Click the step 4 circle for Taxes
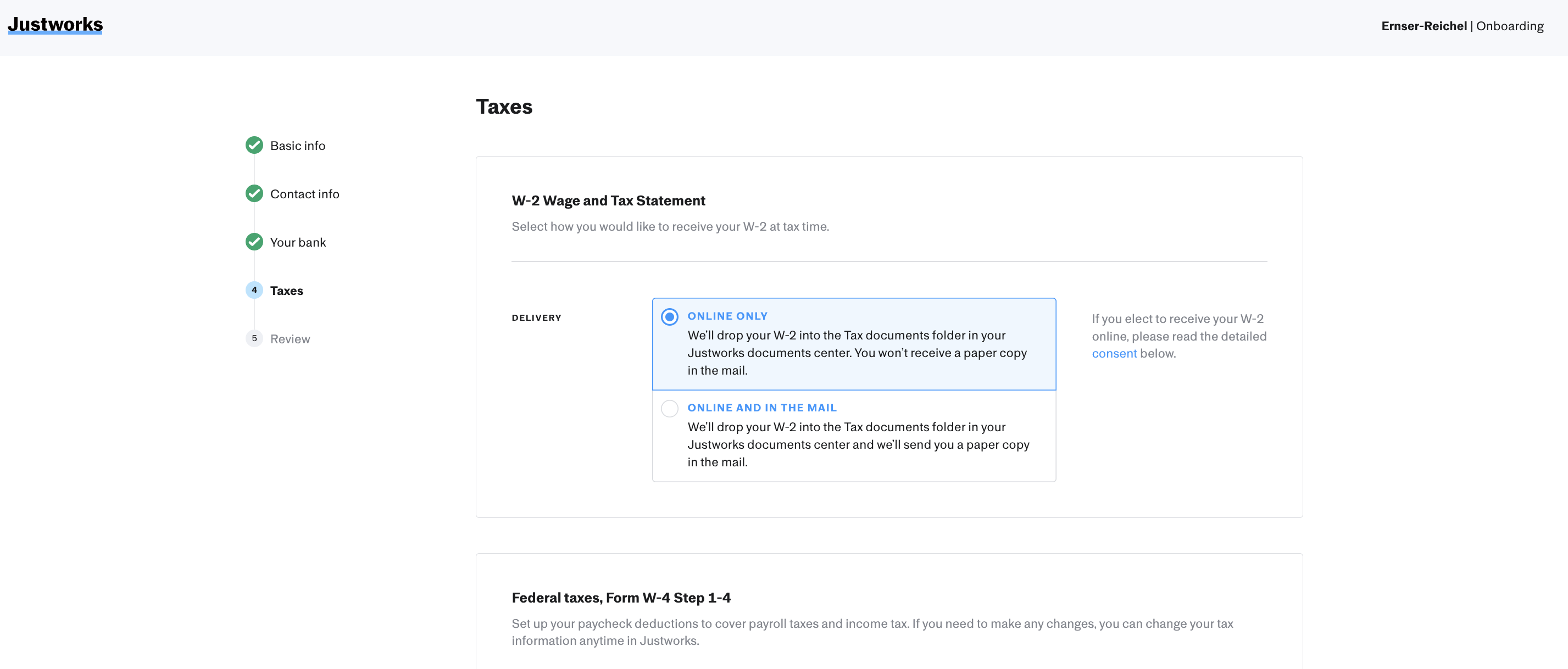The height and width of the screenshot is (669, 1568). [254, 291]
